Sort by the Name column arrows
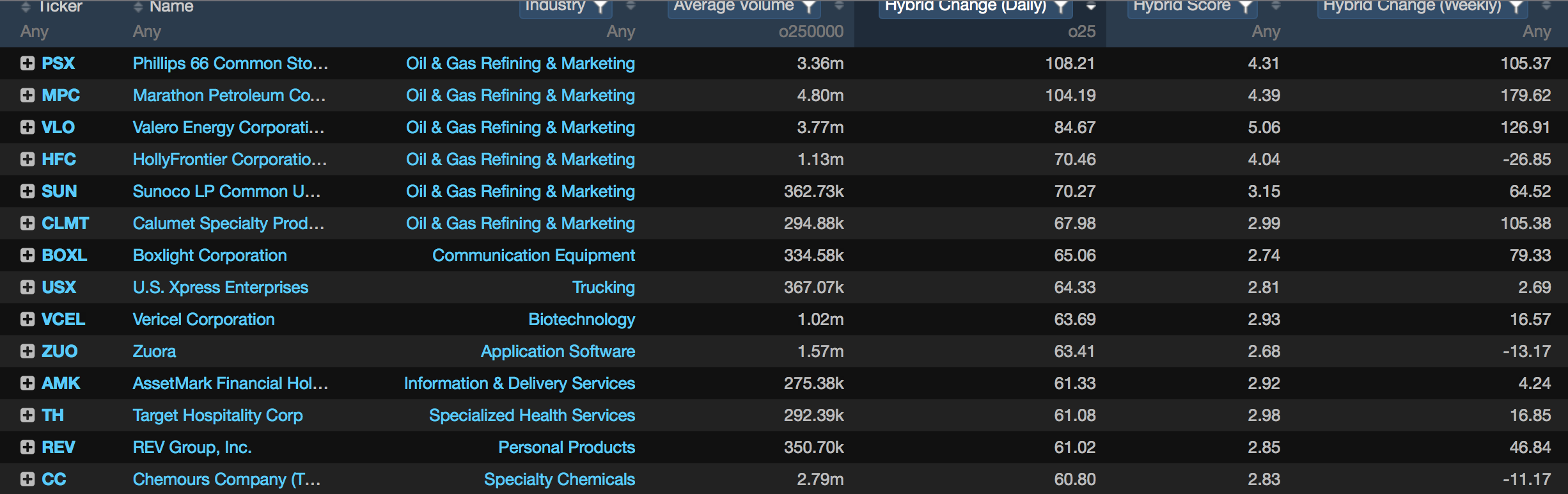Viewport: 1568px width, 494px height. (x=138, y=7)
